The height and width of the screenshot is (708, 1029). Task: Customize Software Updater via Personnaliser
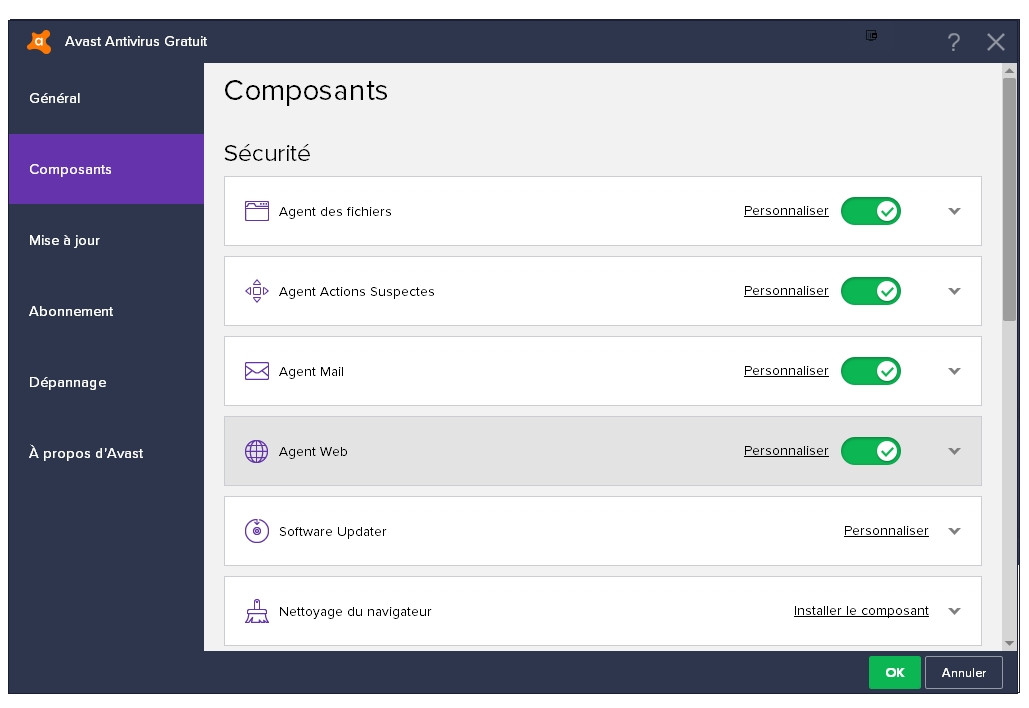pyautogui.click(x=886, y=531)
